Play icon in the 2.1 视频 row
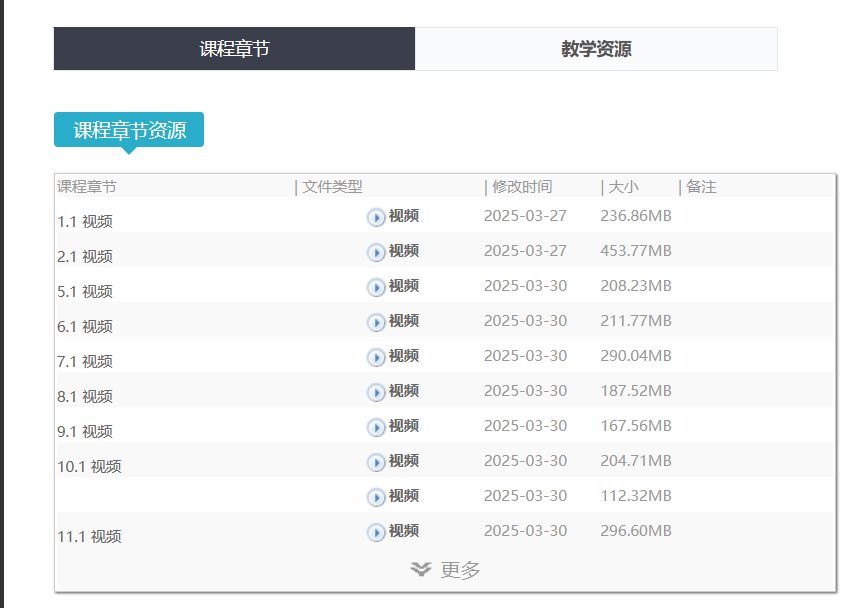 tap(376, 253)
